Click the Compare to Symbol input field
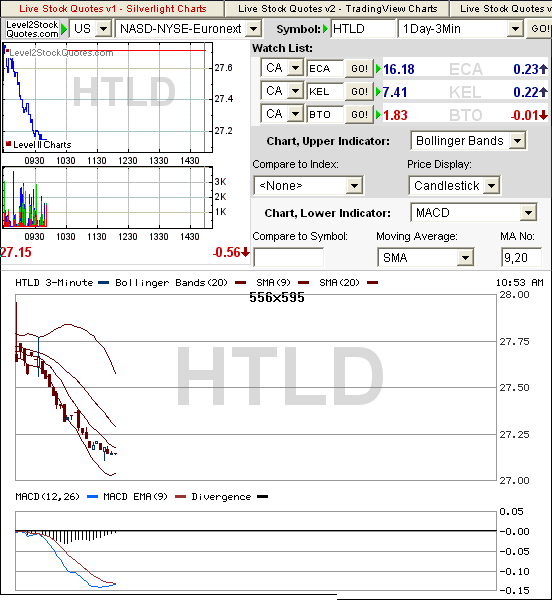 click(x=288, y=257)
